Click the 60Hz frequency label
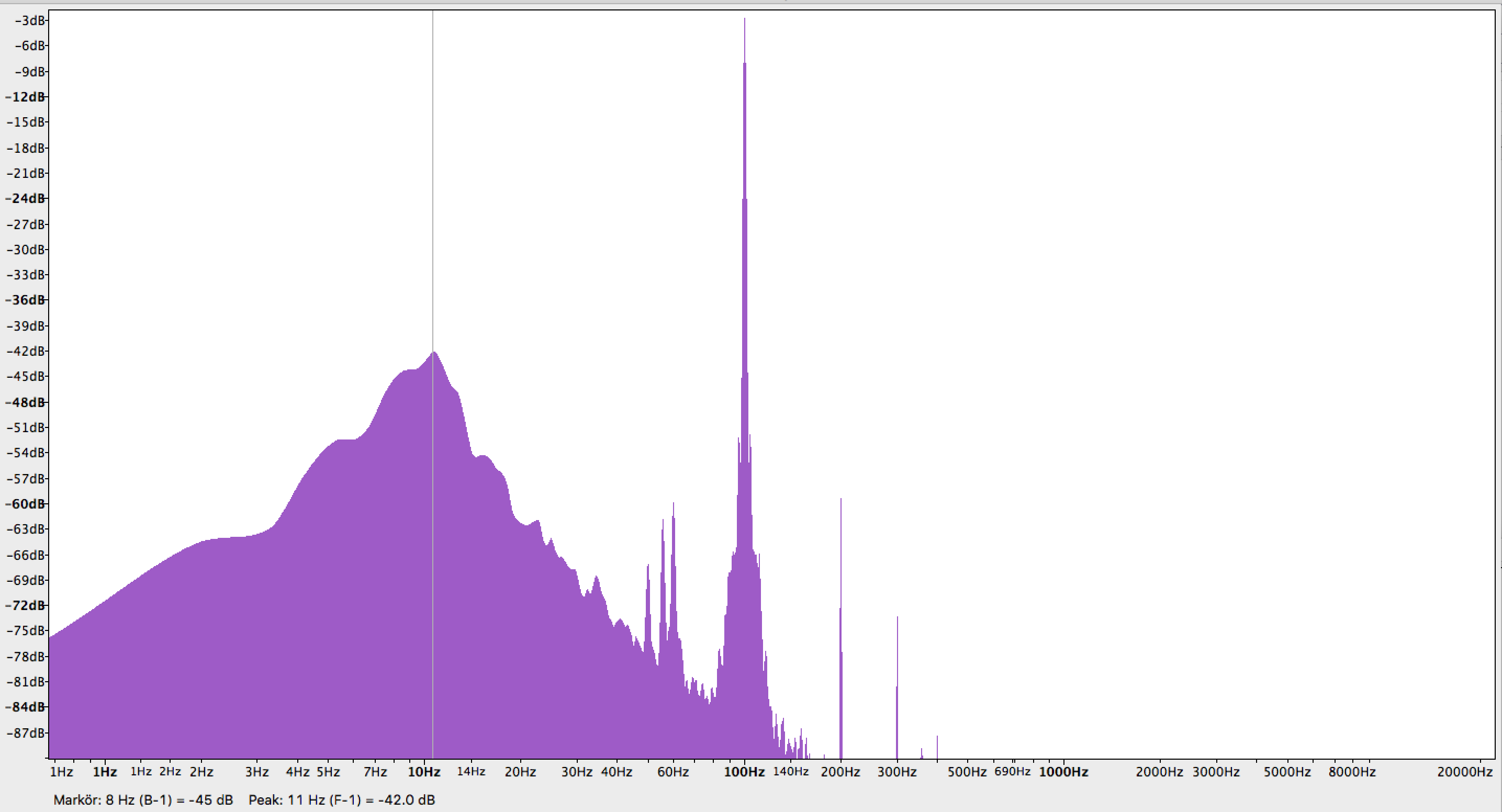Image resolution: width=1502 pixels, height=812 pixels. point(673,772)
